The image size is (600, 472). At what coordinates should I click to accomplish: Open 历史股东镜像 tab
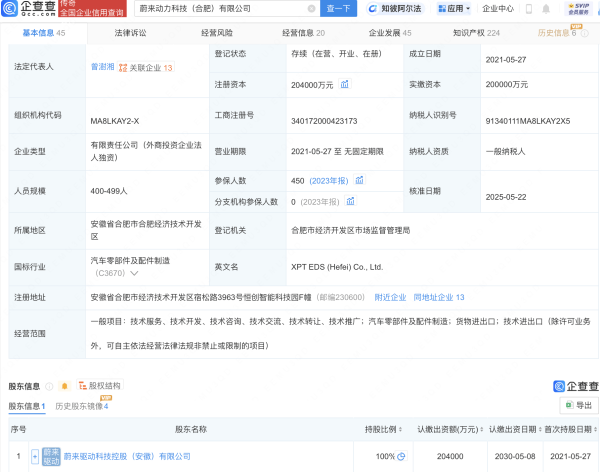82,406
